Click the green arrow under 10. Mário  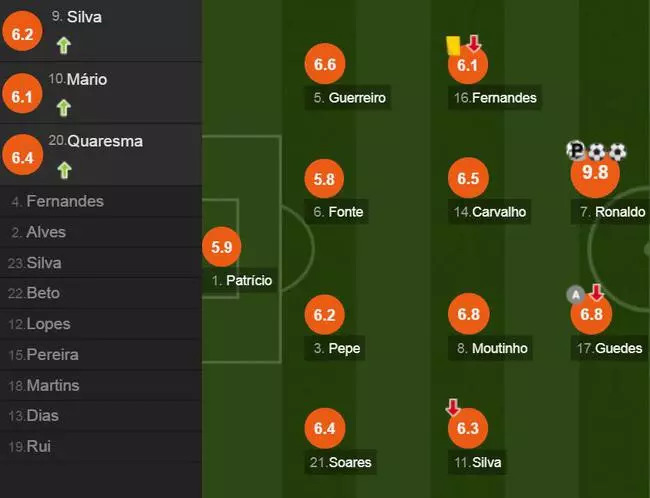coord(63,107)
